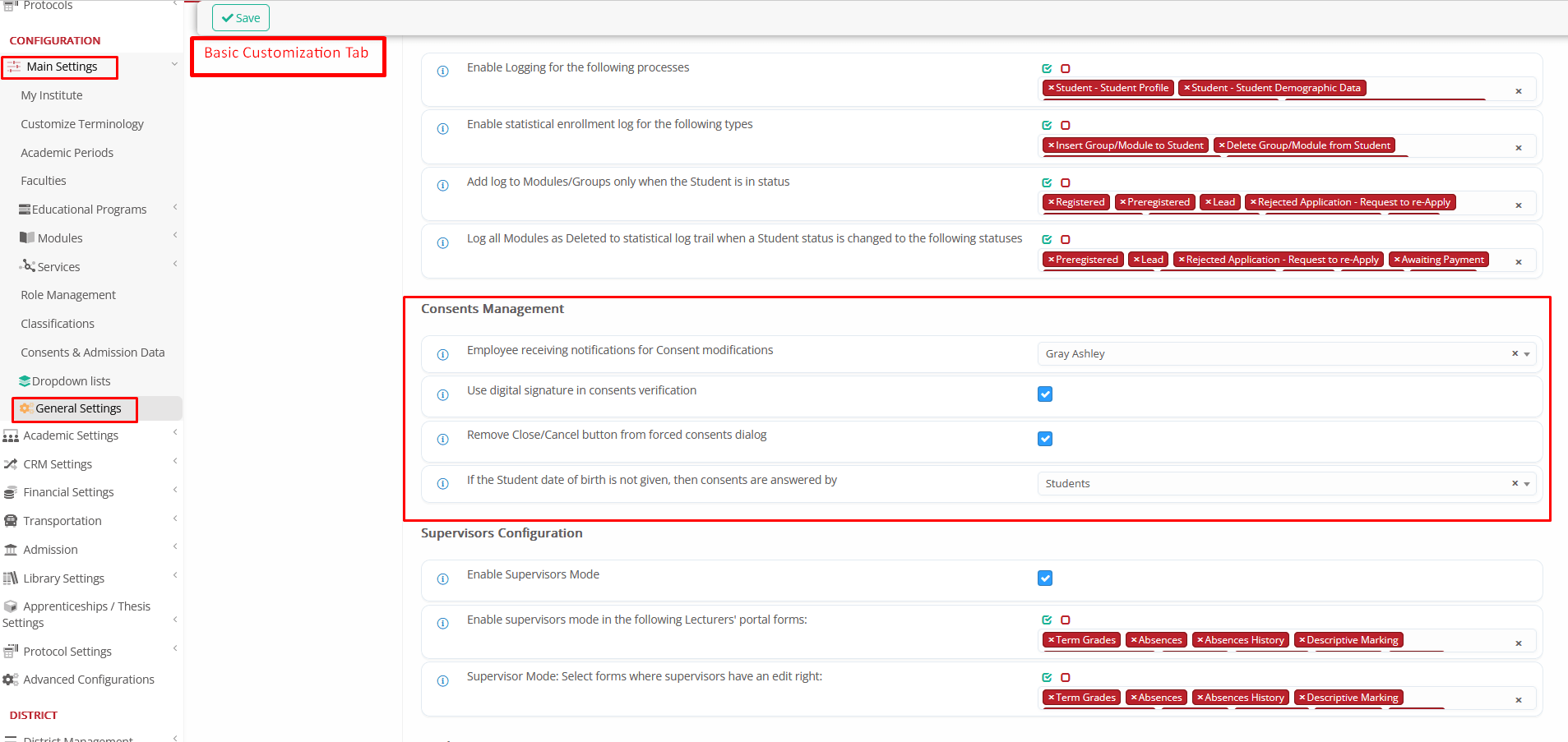
Task: Click inside the supervisors mode Lecturers' forms tag field
Action: point(1455,641)
